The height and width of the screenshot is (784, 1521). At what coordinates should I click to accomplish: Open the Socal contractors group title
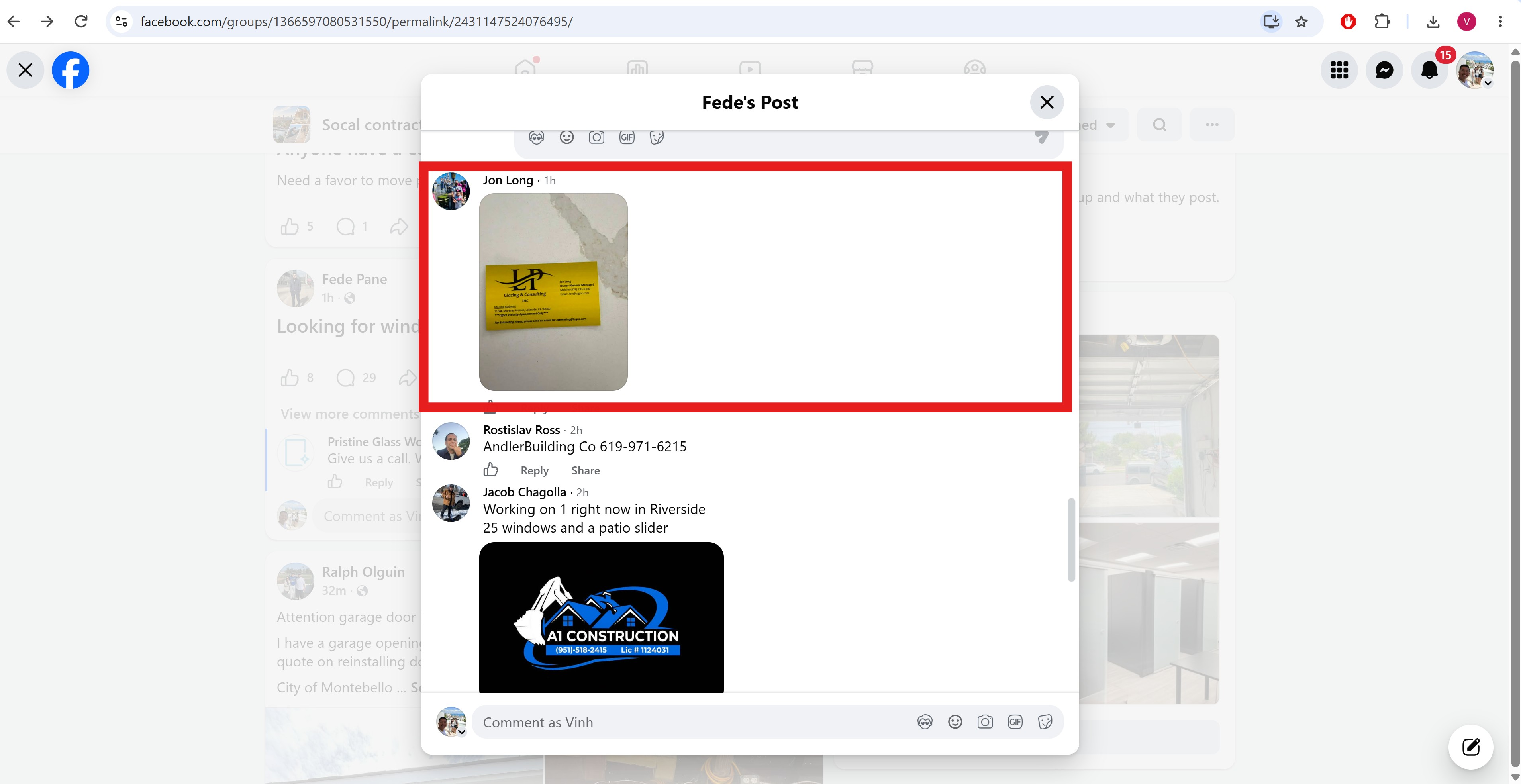pos(371,125)
